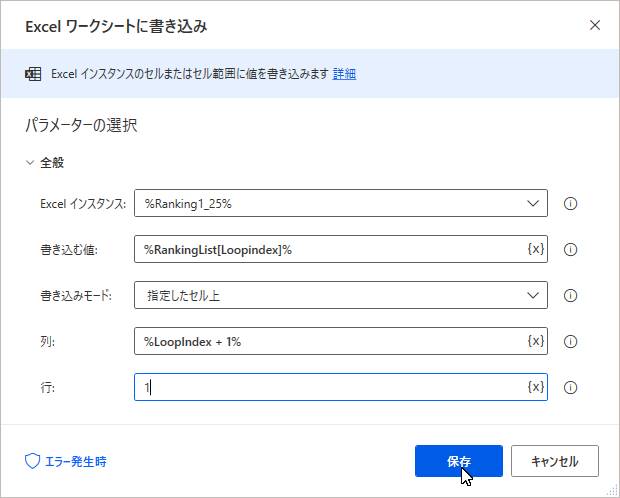Viewport: 620px width, 498px height.
Task: Open variable picker {x} for 書き込む値
Action: [536, 249]
